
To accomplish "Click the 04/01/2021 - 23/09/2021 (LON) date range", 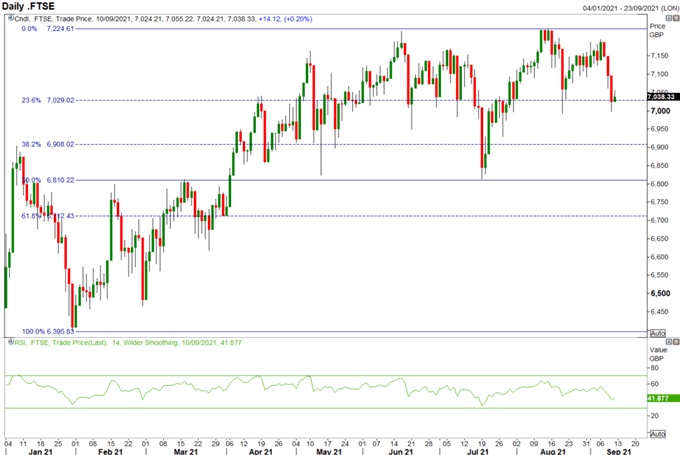I will (630, 8).
